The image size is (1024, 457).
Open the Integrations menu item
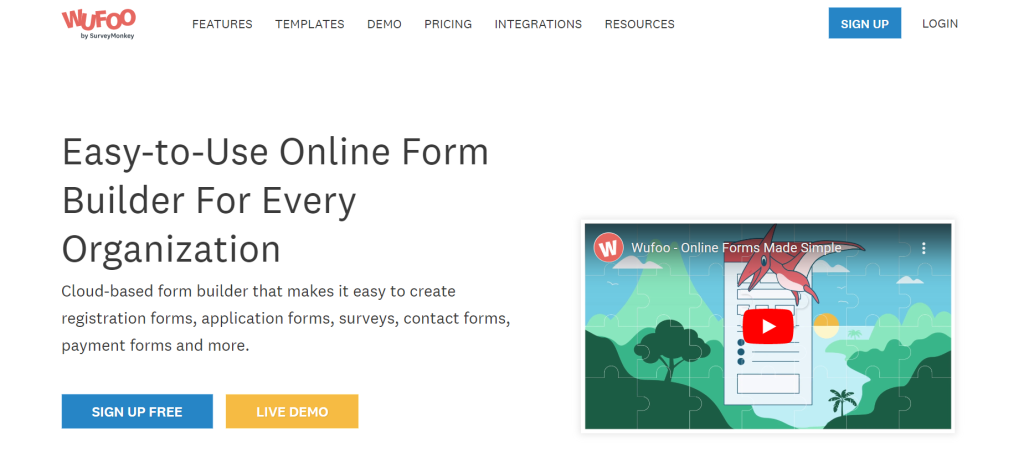(x=538, y=24)
